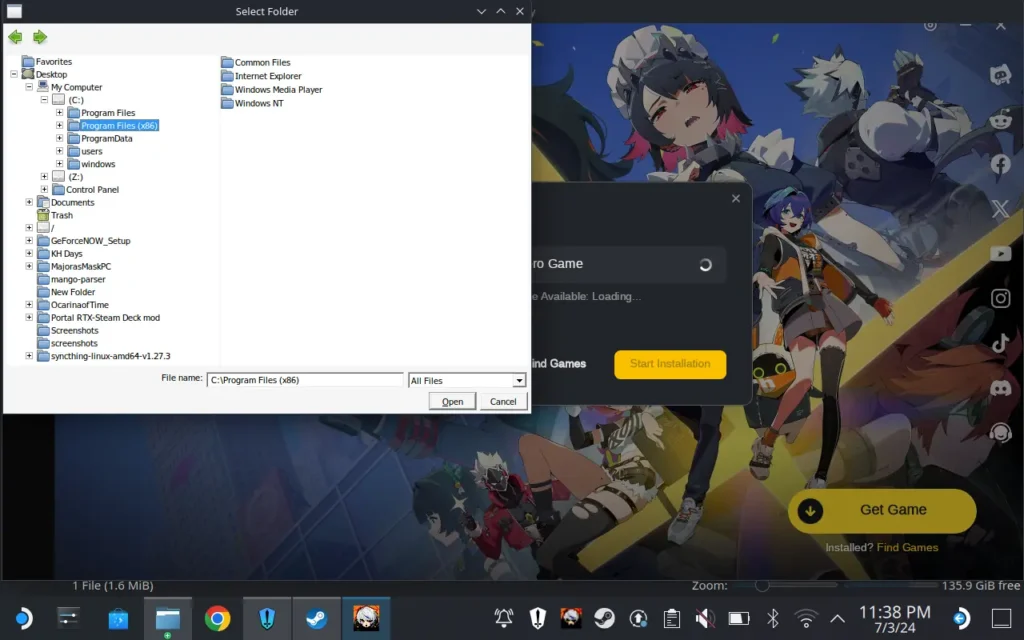Select the windows folder in tree
1024x640 pixels.
[x=98, y=164]
